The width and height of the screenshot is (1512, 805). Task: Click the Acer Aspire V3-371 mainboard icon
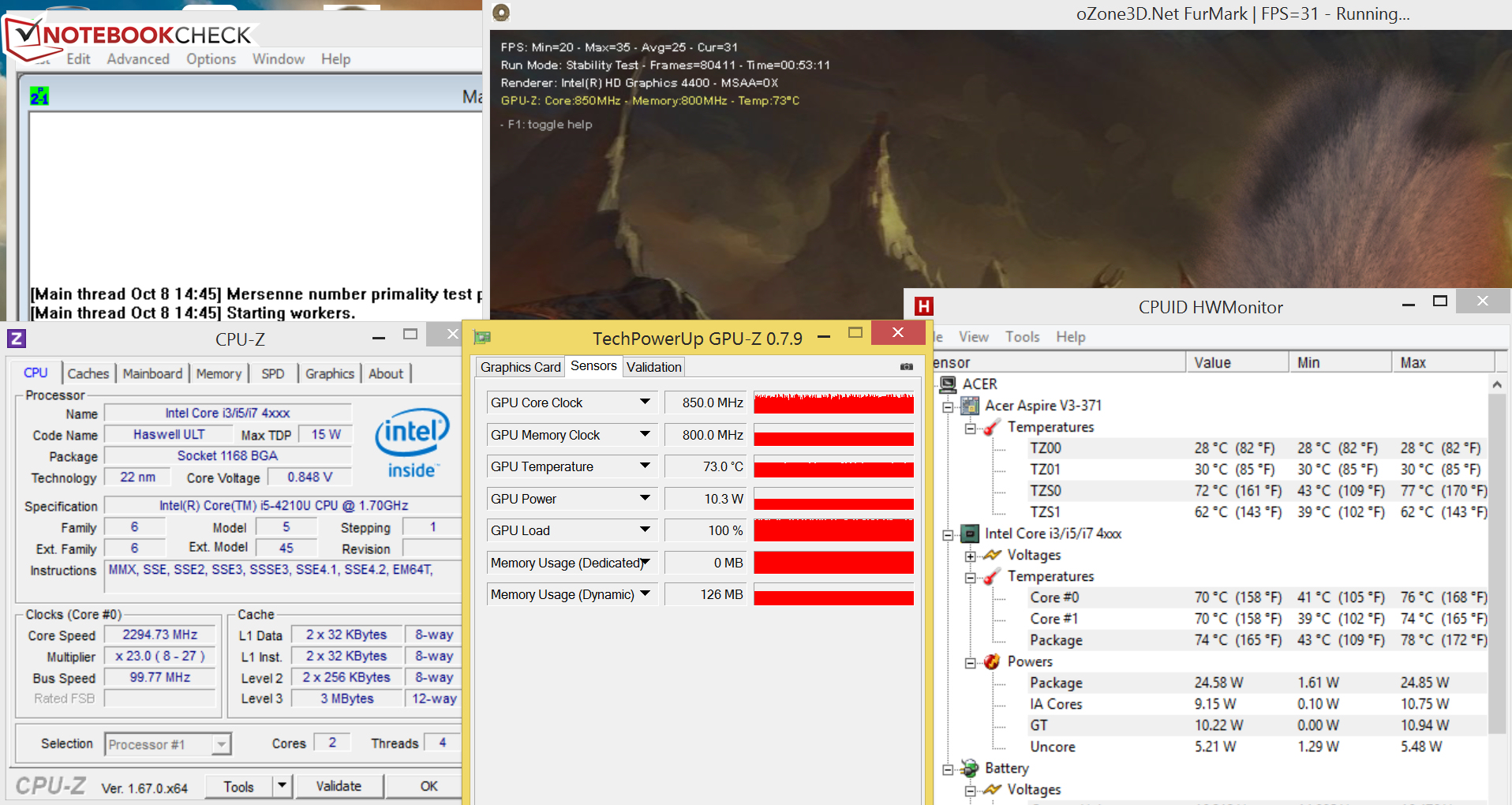(970, 406)
